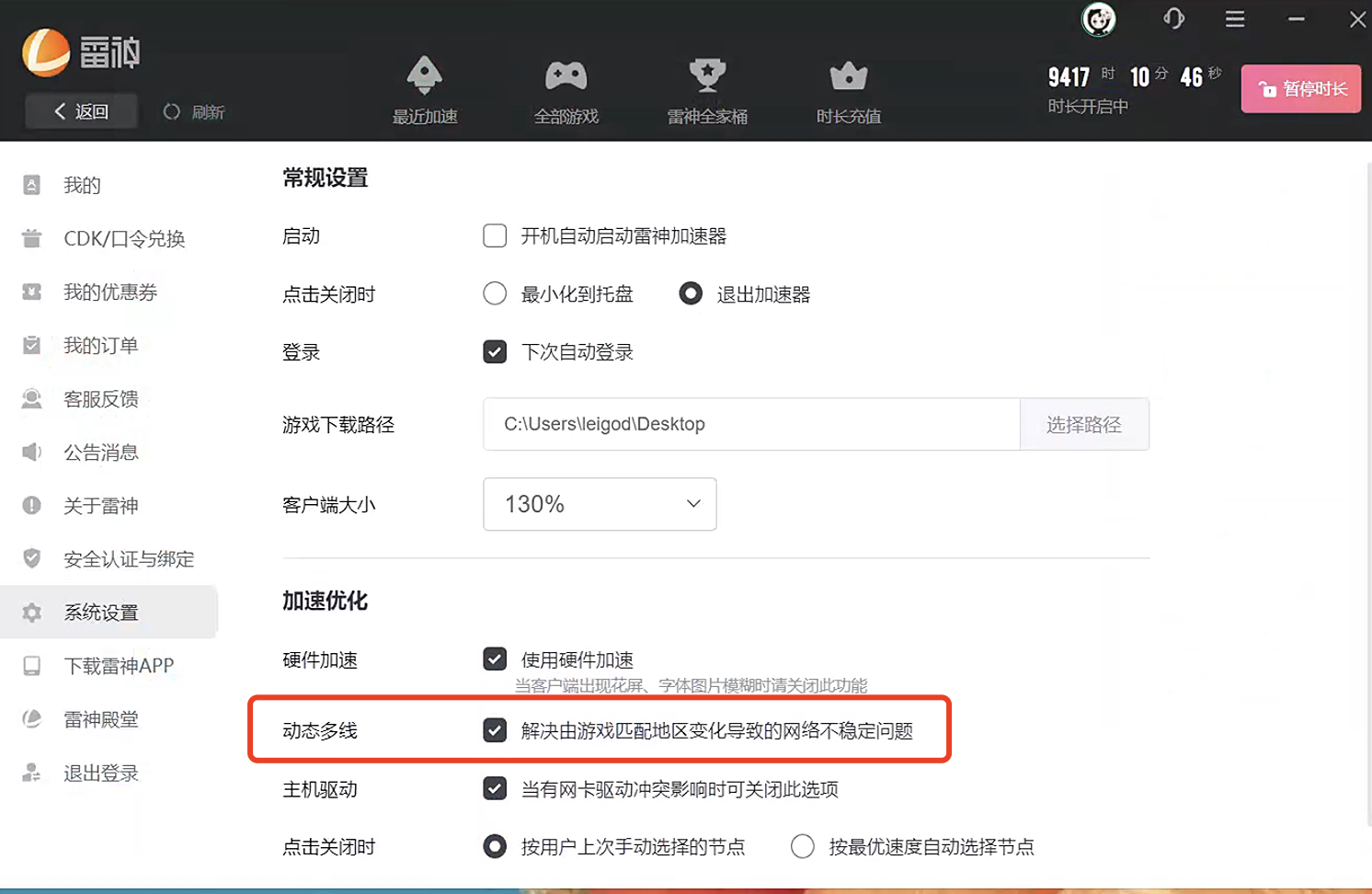Screen dimensions: 1372x894
Task: Click the 系统设置 gear icon
Action: click(31, 613)
